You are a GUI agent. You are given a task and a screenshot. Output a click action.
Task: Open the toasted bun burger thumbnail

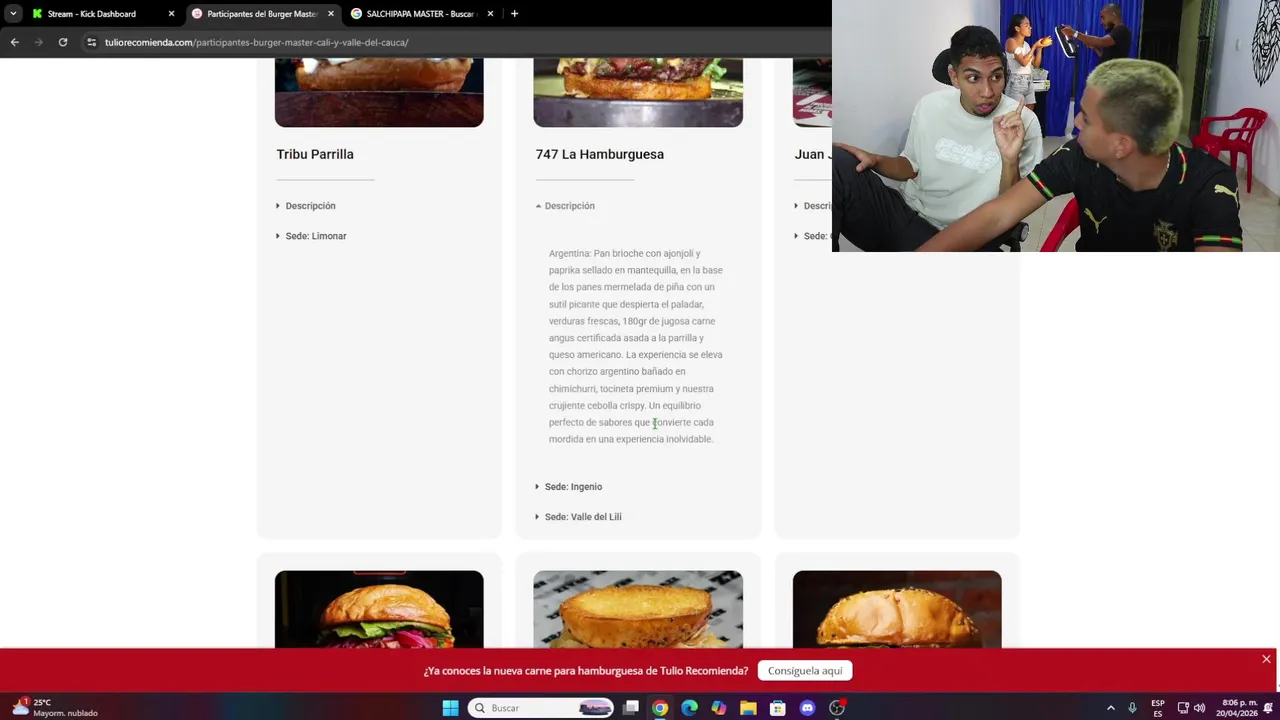click(638, 609)
